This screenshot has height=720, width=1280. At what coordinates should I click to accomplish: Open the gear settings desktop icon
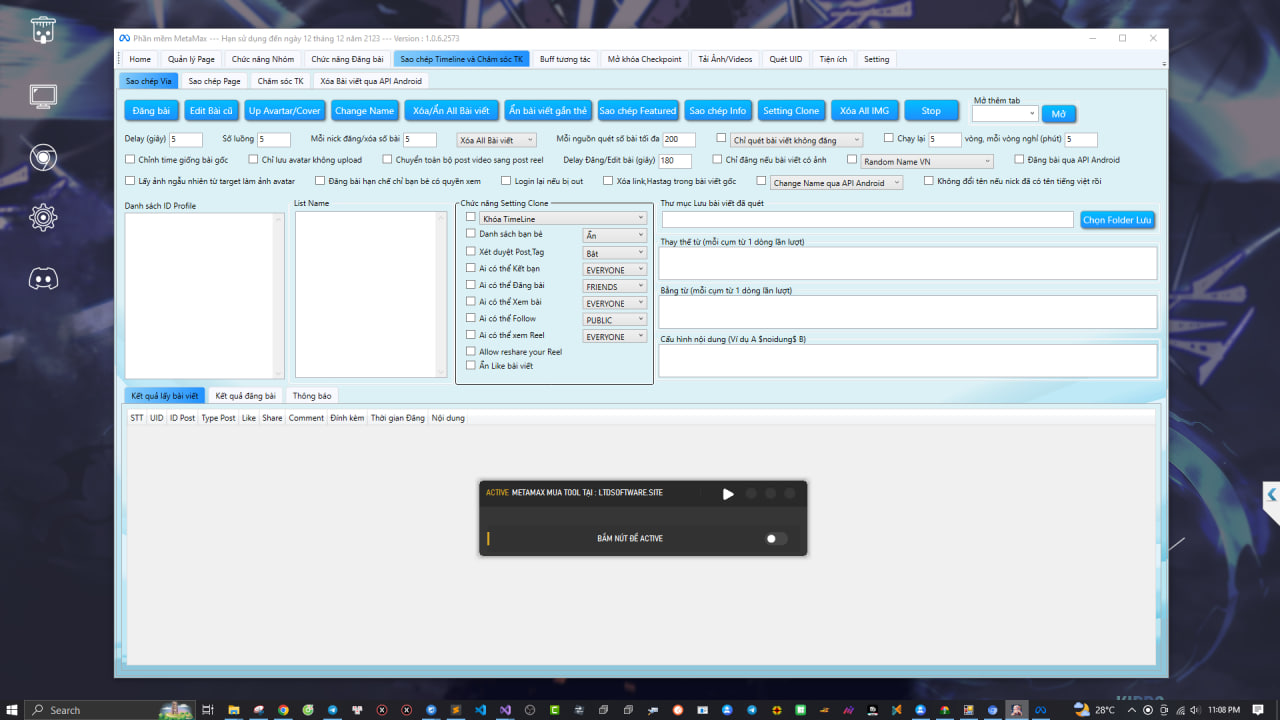(43, 217)
